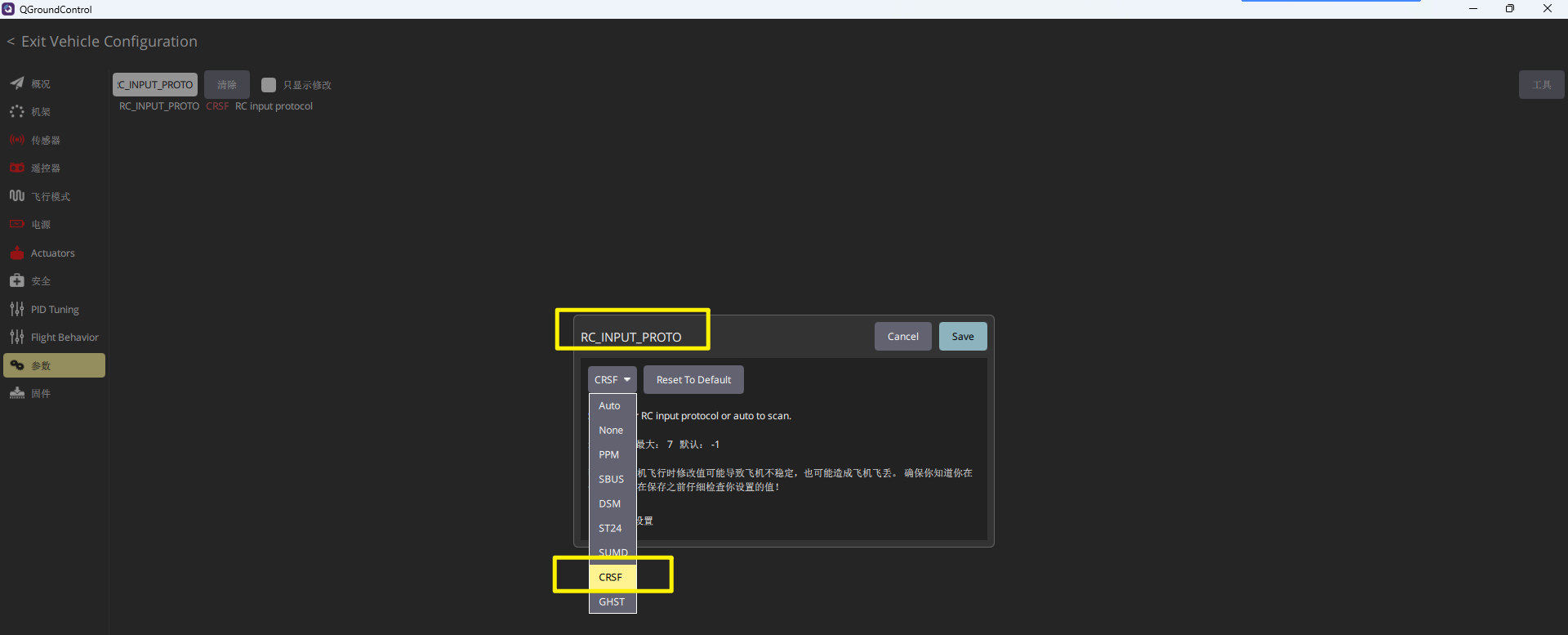
Task: Click the parameter search input field
Action: [x=155, y=85]
